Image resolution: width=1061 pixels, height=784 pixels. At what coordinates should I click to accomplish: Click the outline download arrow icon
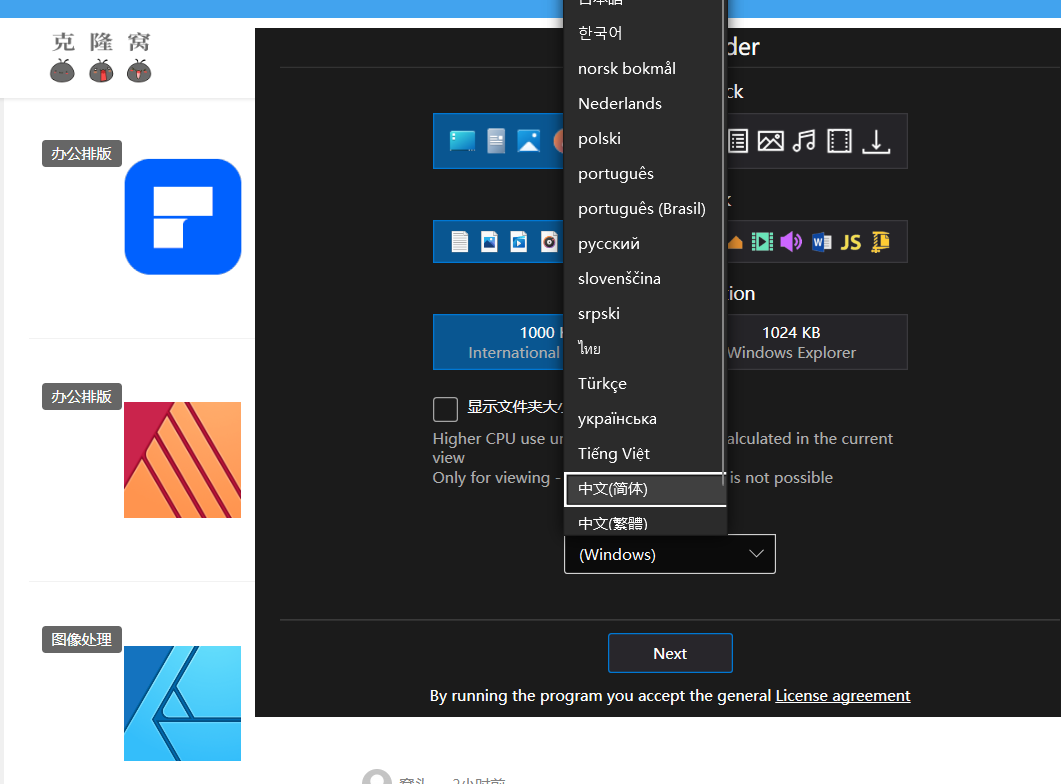pyautogui.click(x=876, y=141)
